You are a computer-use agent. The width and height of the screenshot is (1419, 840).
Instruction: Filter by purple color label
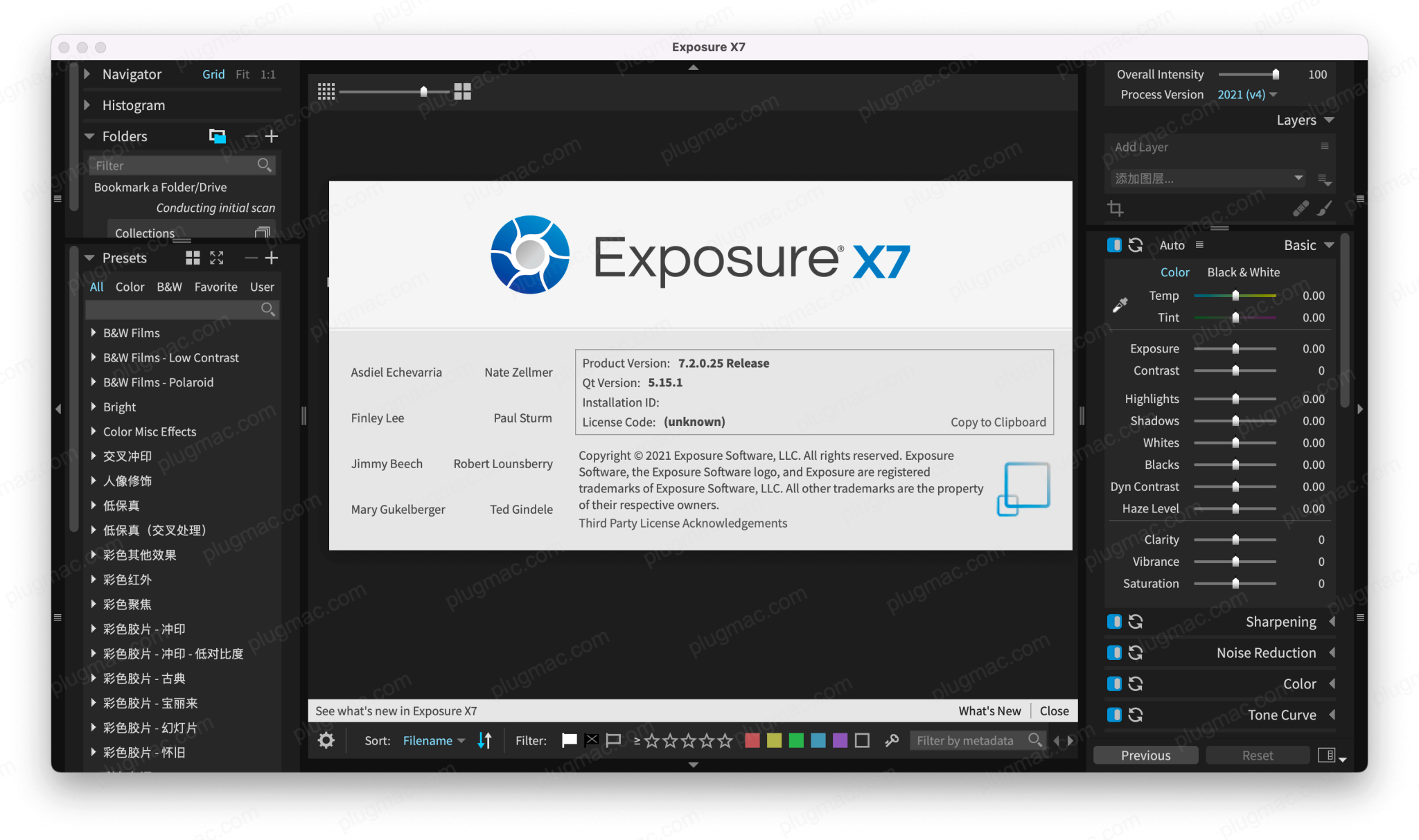[840, 740]
